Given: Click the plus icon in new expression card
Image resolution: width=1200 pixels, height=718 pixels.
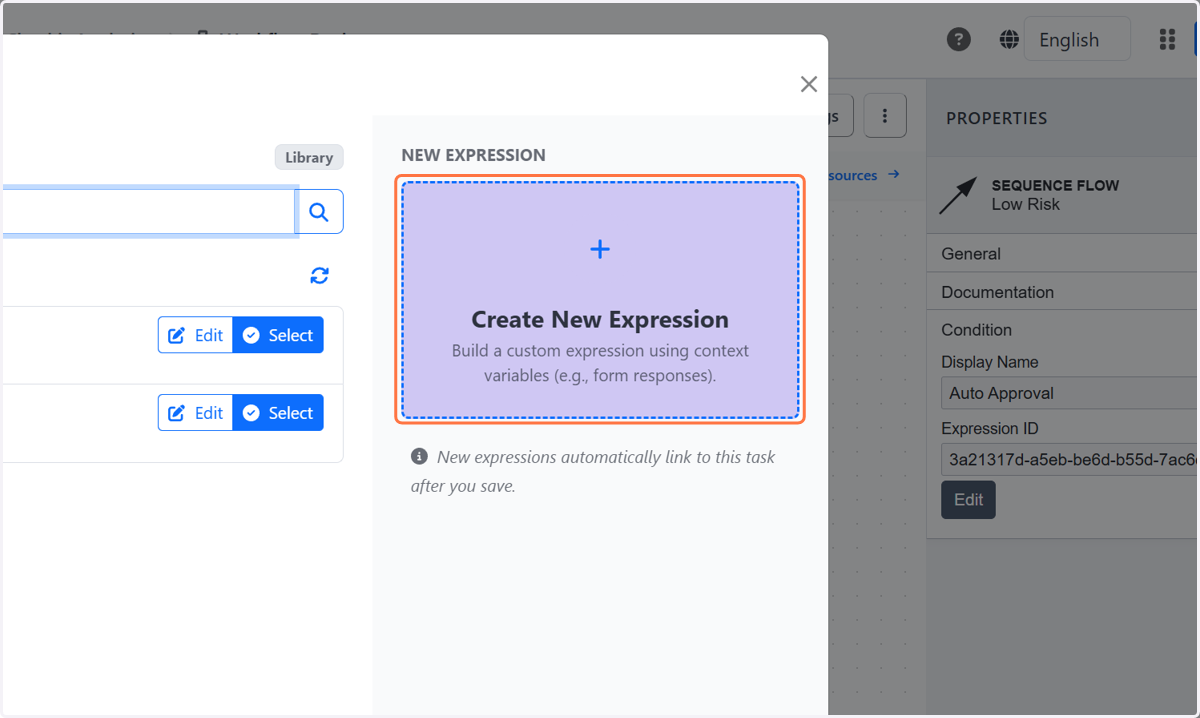Looking at the screenshot, I should [x=600, y=249].
